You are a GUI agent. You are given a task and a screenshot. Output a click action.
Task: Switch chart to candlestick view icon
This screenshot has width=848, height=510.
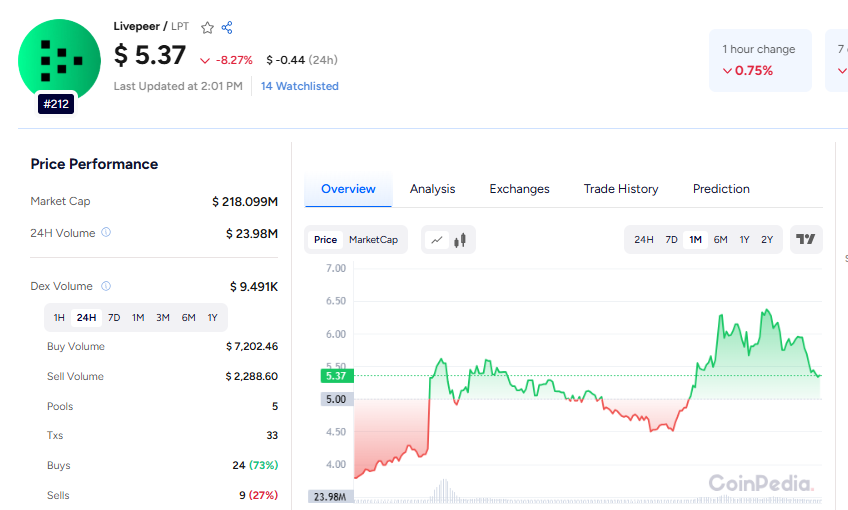(x=460, y=240)
